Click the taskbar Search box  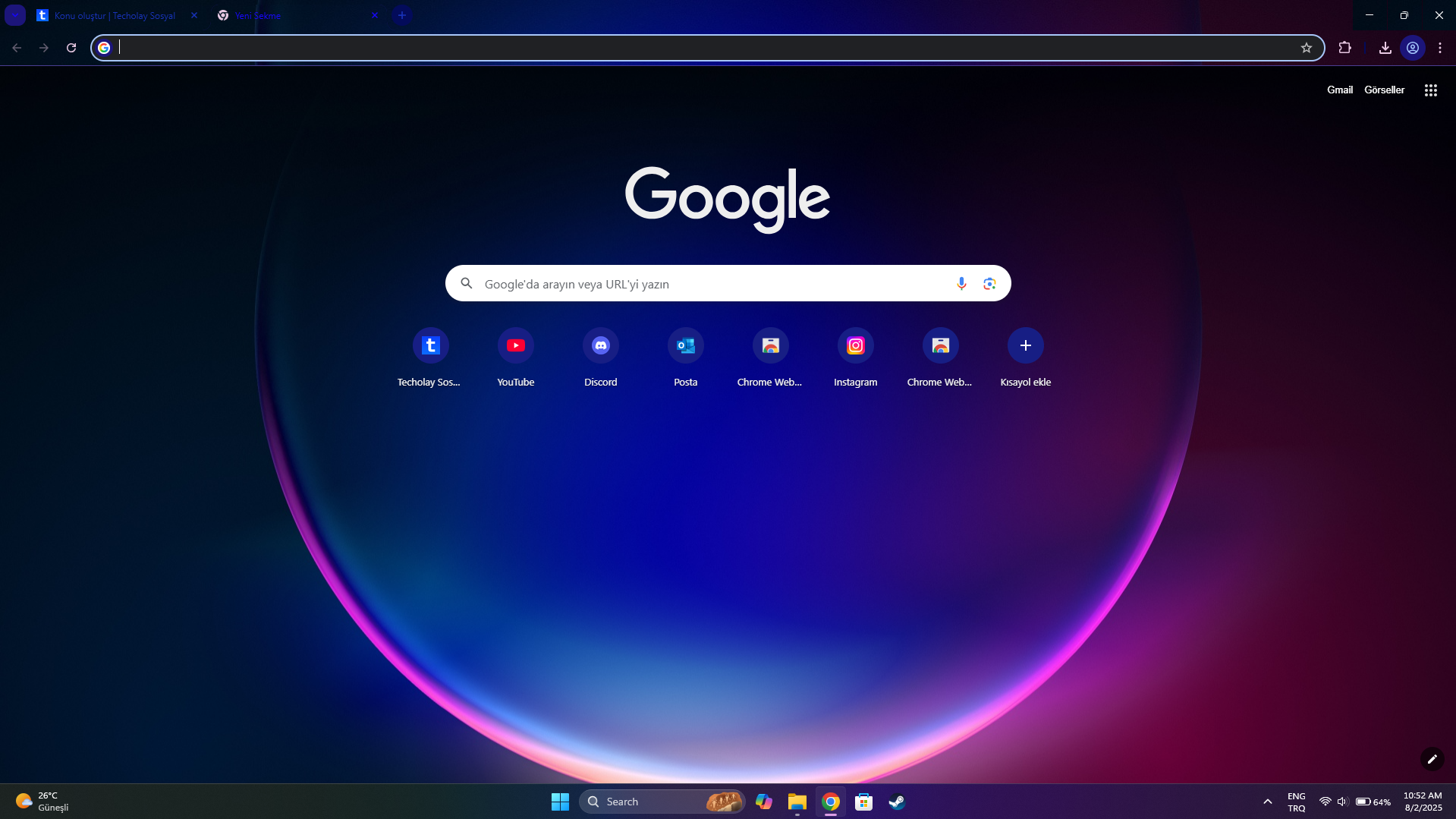[662, 802]
